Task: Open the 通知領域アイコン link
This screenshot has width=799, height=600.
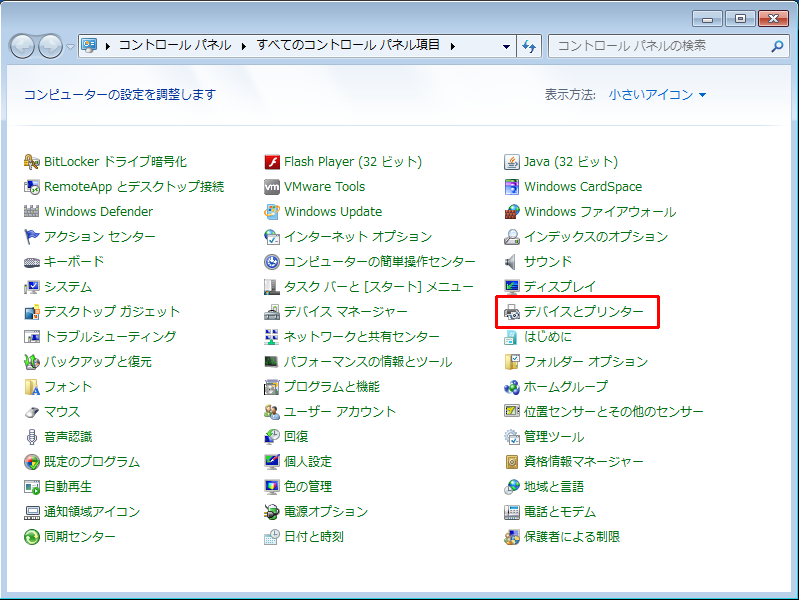Action: pyautogui.click(x=92, y=512)
